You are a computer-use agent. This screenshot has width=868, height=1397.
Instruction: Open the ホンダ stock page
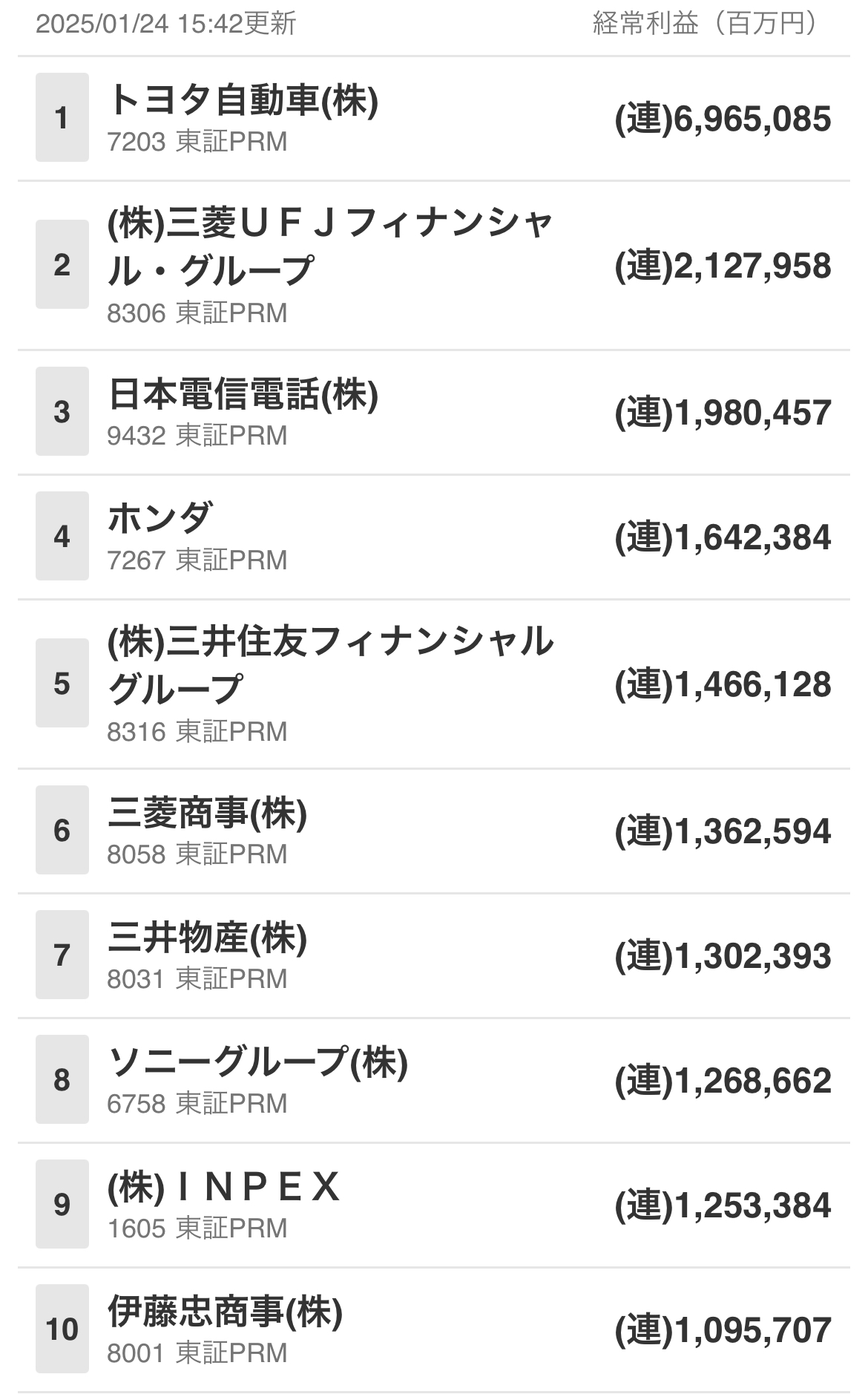[160, 518]
